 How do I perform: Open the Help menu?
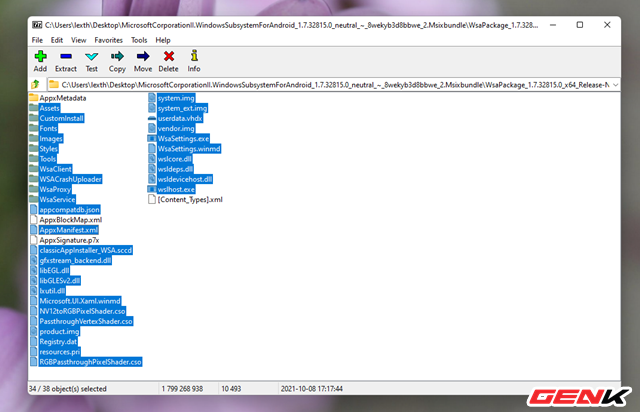[163, 40]
